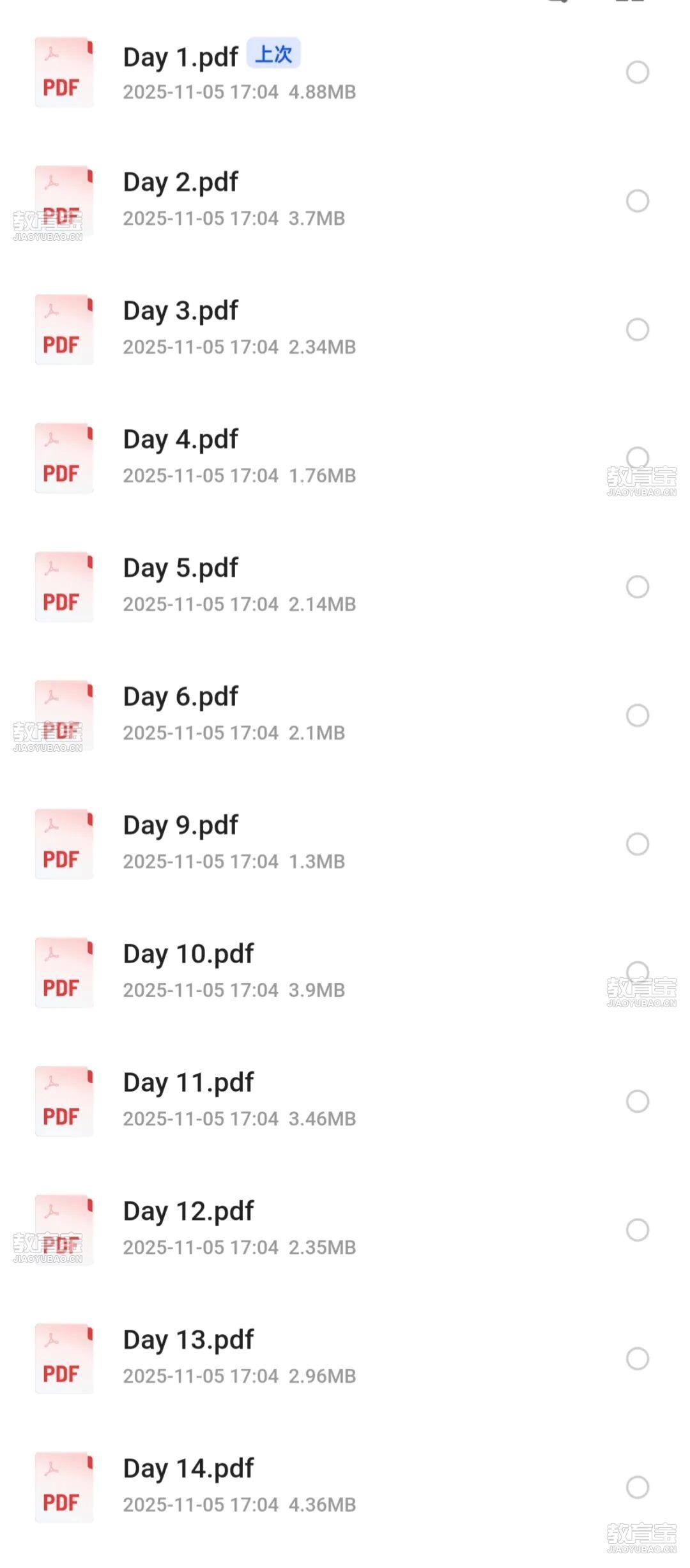690x1568 pixels.
Task: Open the file titled Day 6.pdf
Action: tap(180, 697)
